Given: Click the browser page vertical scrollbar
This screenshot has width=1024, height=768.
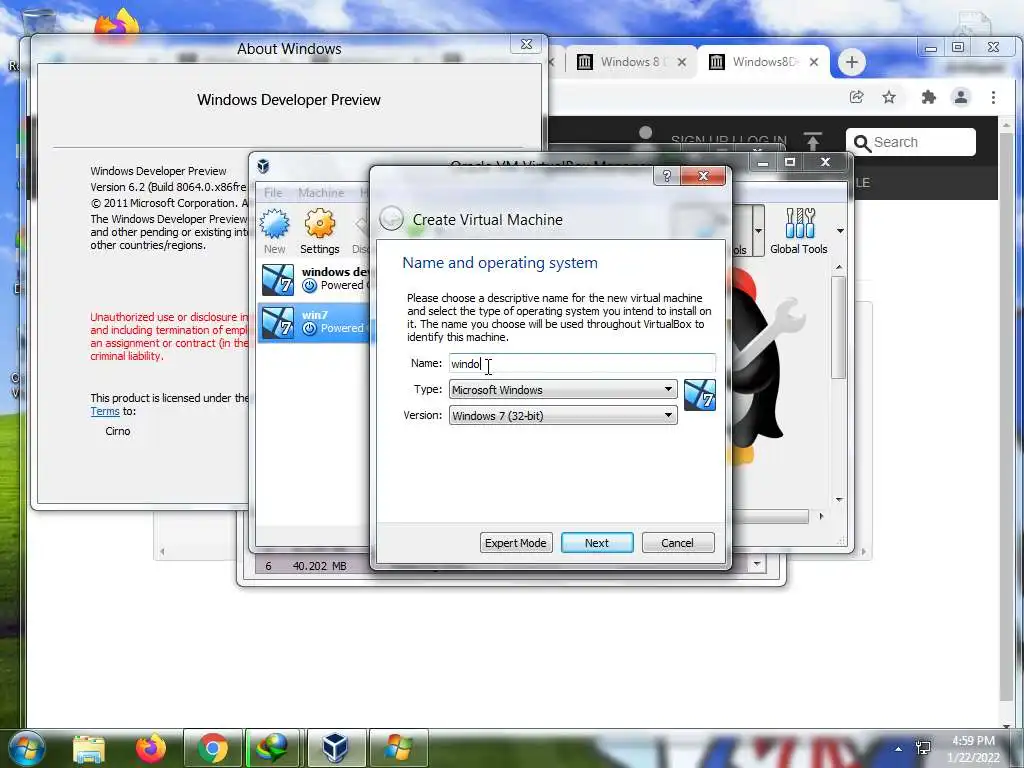Looking at the screenshot, I should [x=1006, y=418].
